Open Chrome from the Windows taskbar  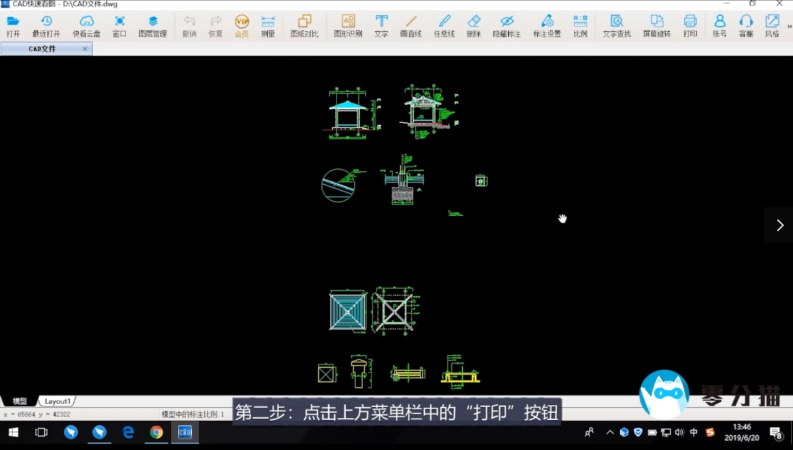point(156,433)
